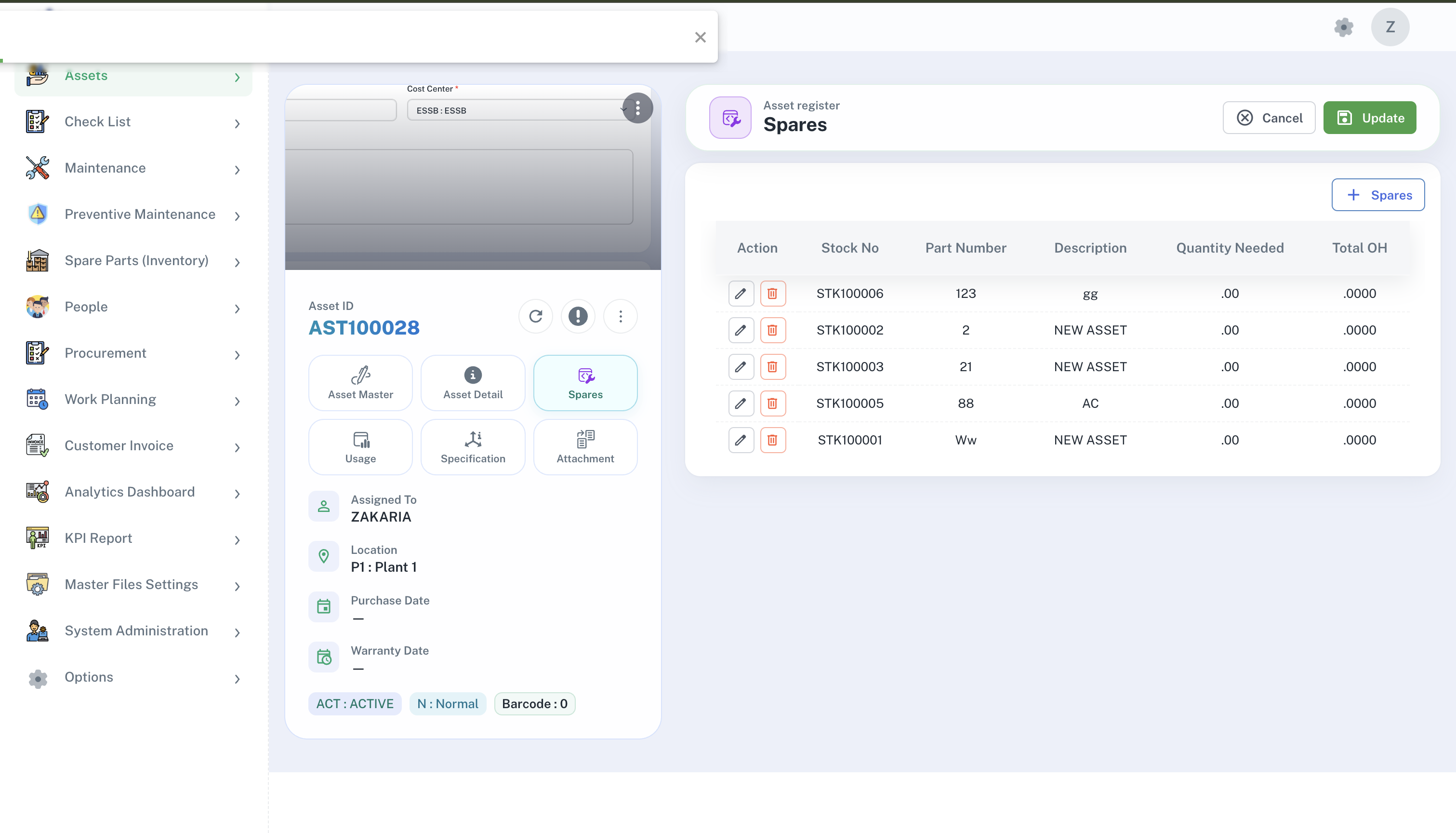
Task: Open the Cost Center ESSB dropdown
Action: (515, 110)
